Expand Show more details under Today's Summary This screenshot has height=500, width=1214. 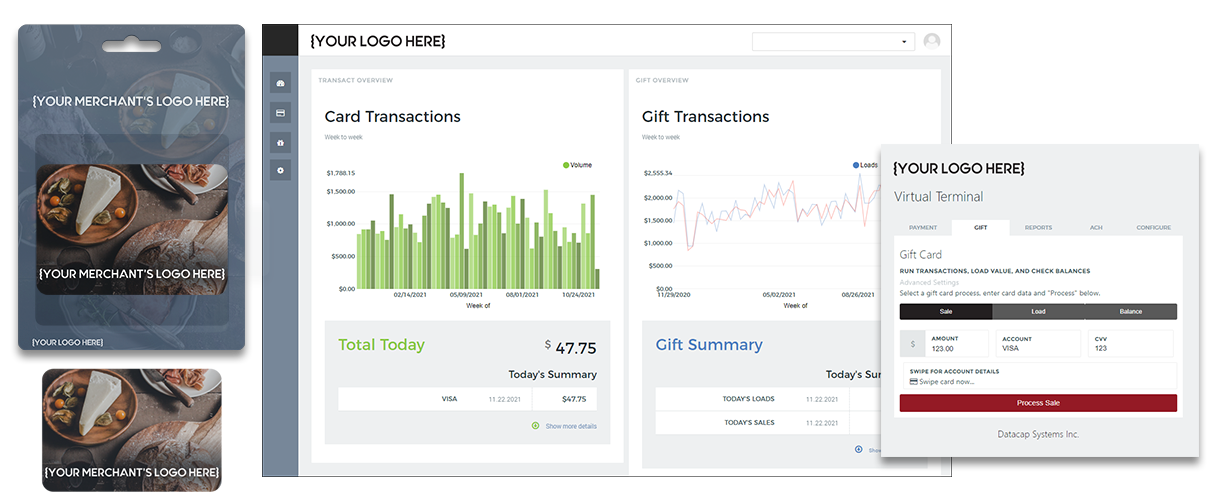[571, 426]
